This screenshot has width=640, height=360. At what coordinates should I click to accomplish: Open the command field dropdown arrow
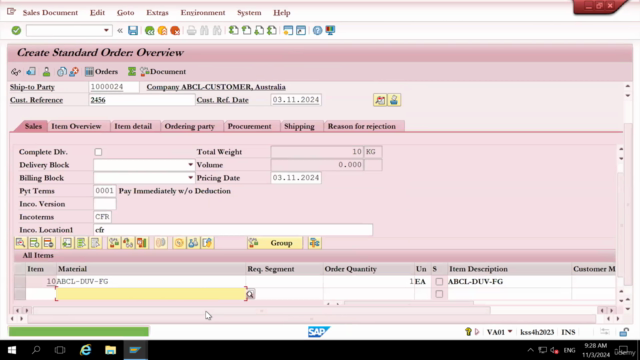coord(106,31)
